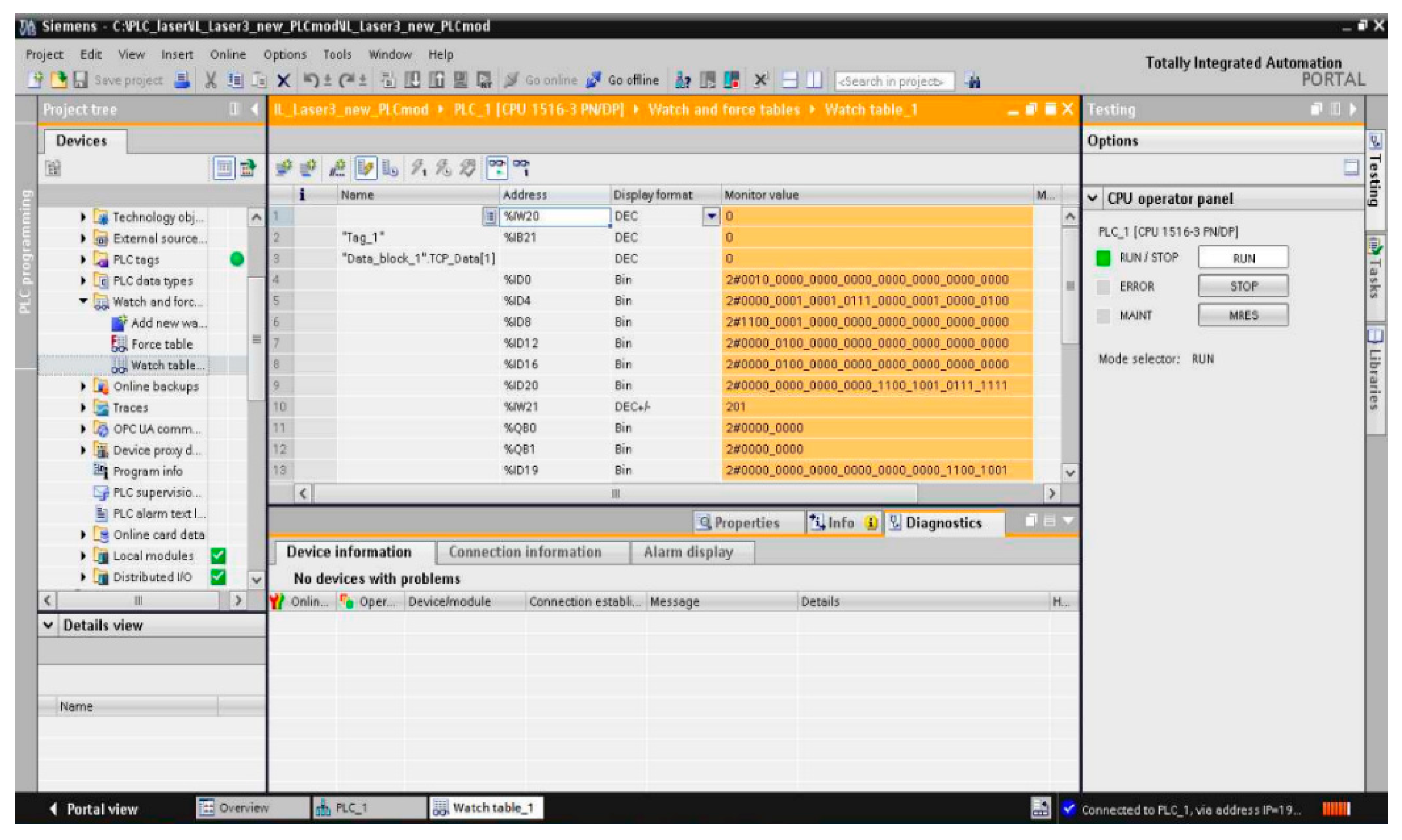Click Go offline button

[x=623, y=80]
